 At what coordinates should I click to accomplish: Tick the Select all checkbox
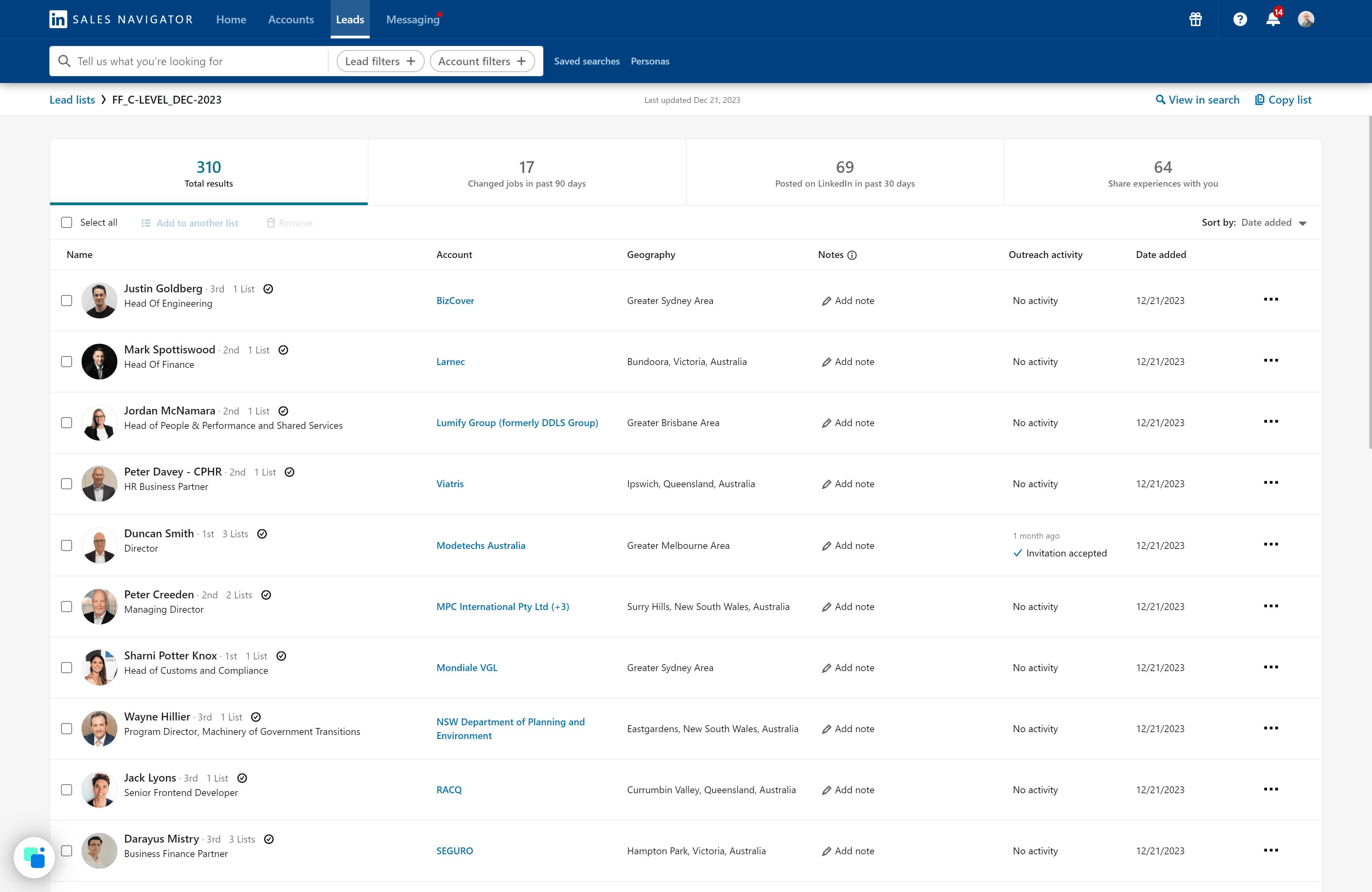(66, 223)
